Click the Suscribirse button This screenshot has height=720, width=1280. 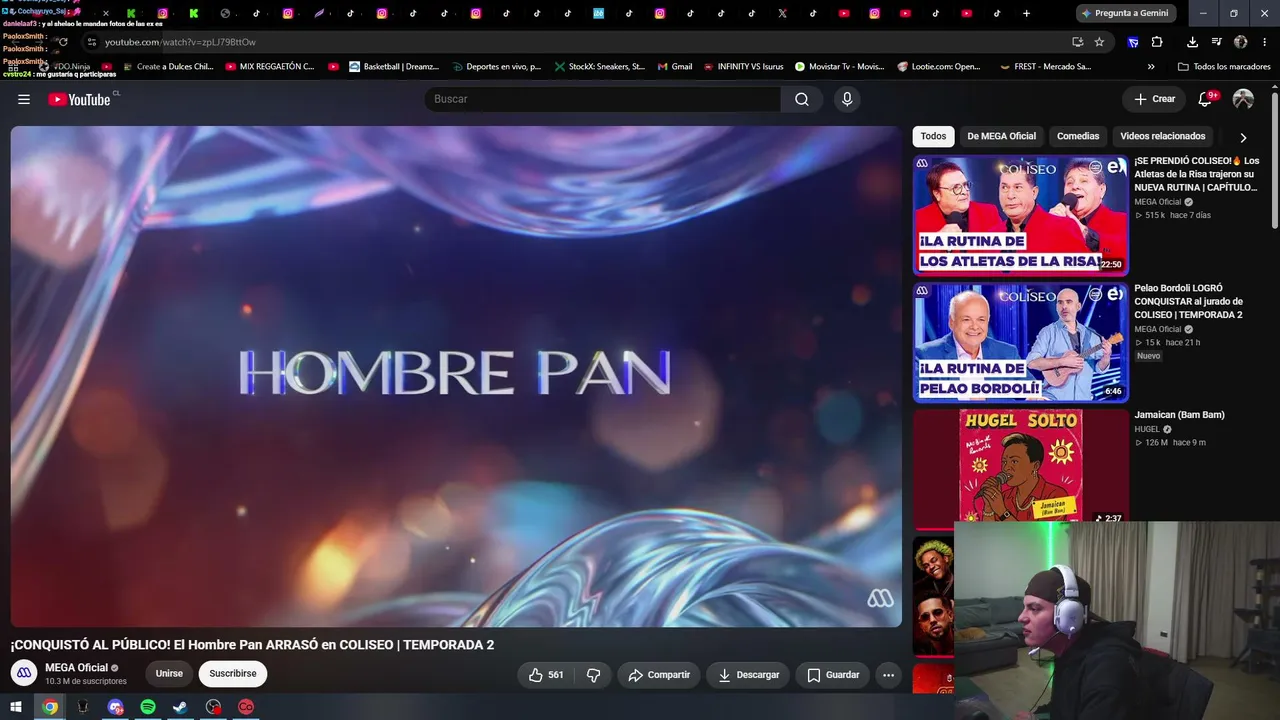point(233,674)
